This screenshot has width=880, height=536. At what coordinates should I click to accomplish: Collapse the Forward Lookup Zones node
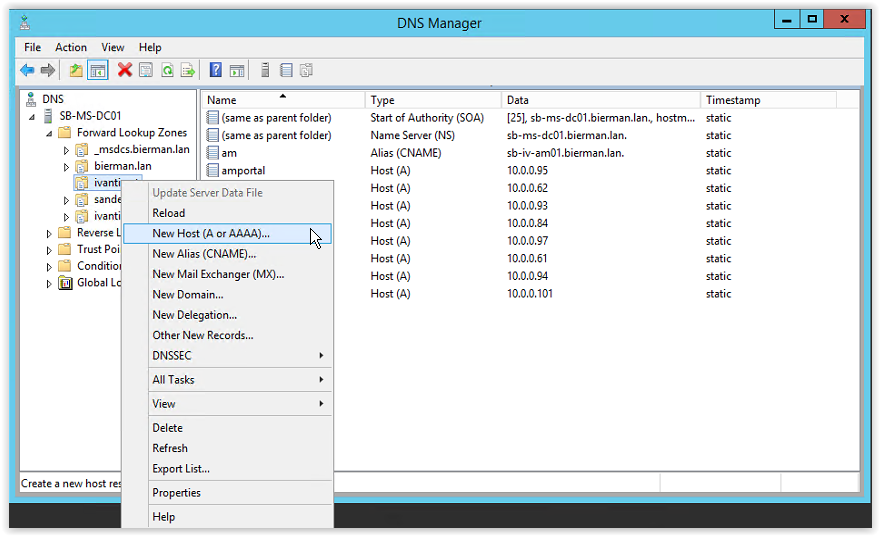click(49, 134)
